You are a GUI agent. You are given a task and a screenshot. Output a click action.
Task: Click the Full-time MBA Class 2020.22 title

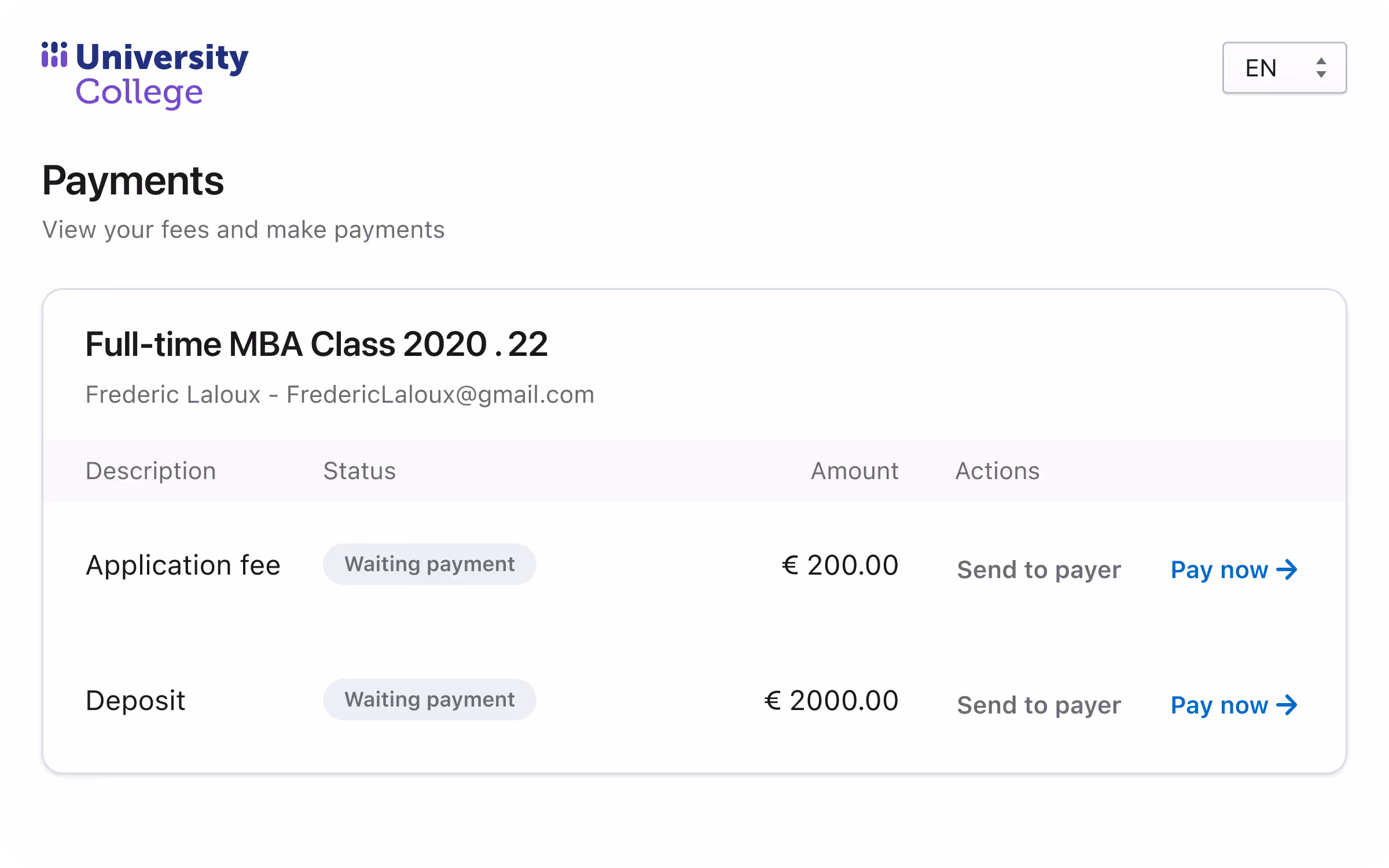click(x=317, y=344)
